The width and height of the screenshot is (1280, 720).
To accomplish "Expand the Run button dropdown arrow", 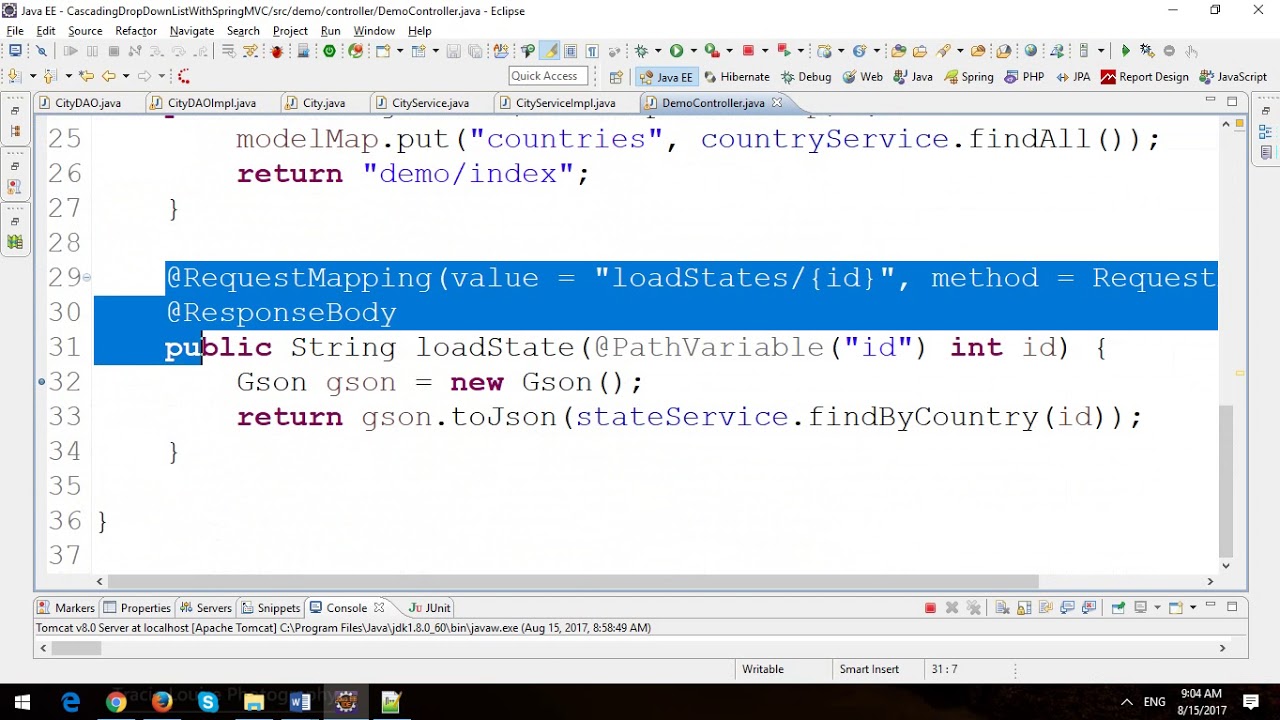I will click(x=693, y=51).
